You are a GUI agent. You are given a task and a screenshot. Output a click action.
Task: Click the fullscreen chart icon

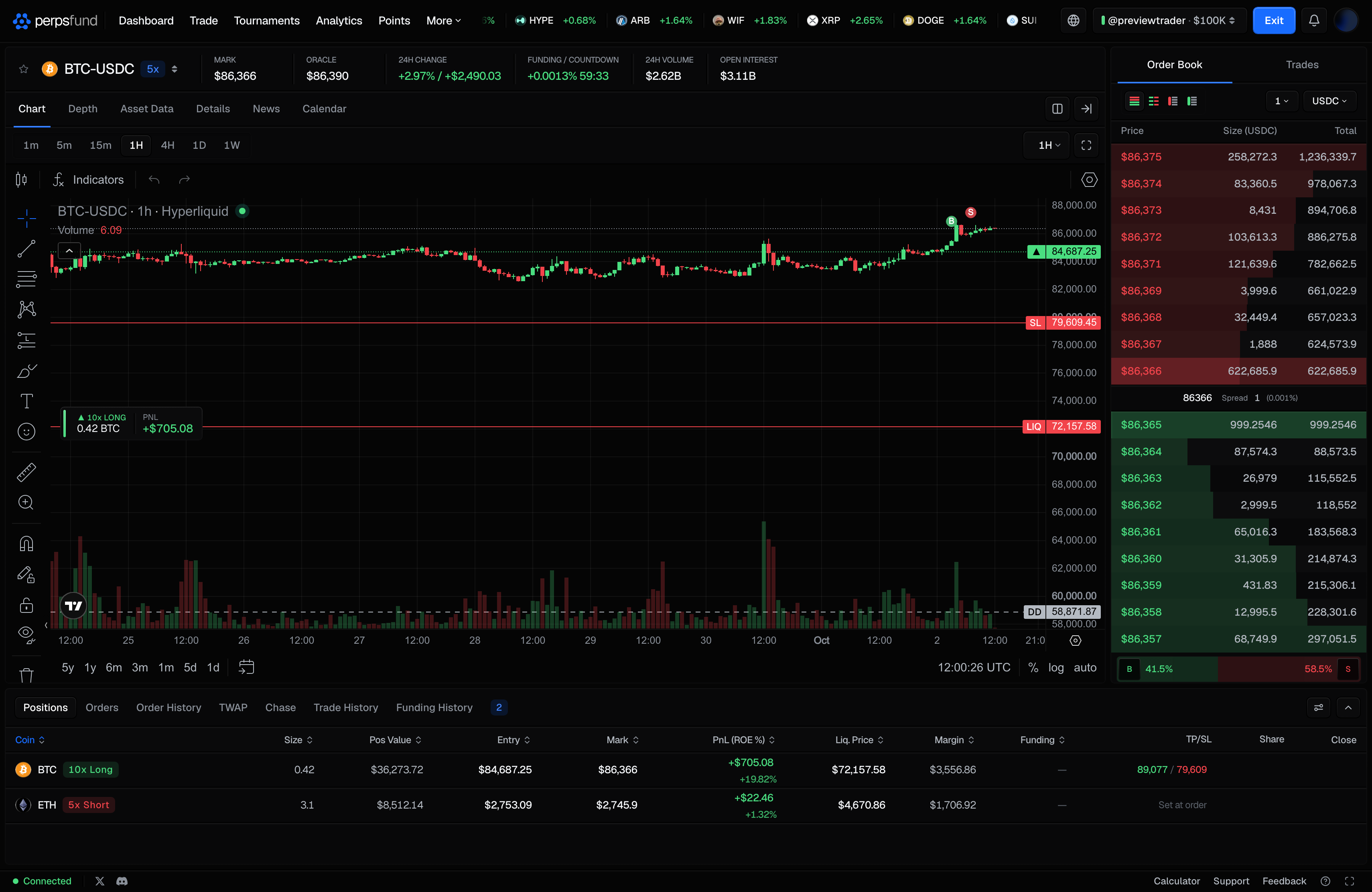(x=1086, y=145)
